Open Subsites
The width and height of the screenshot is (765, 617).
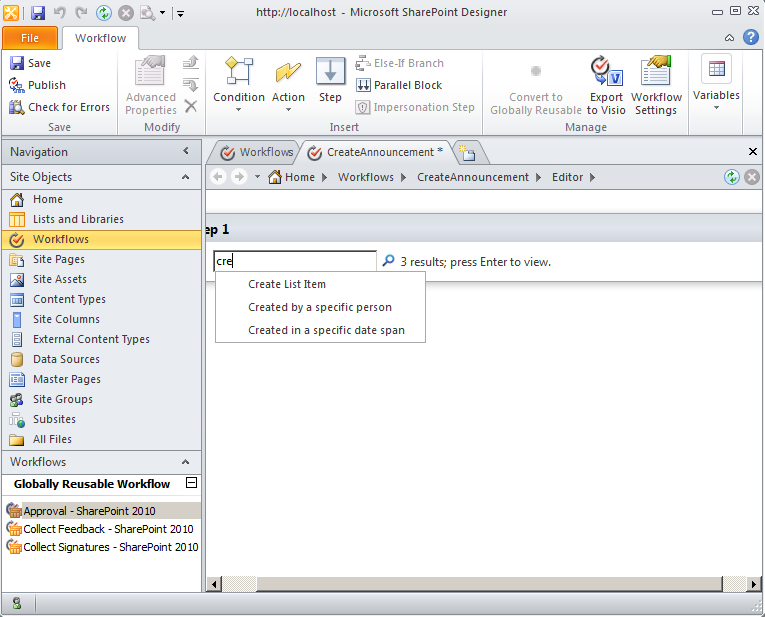point(102,419)
